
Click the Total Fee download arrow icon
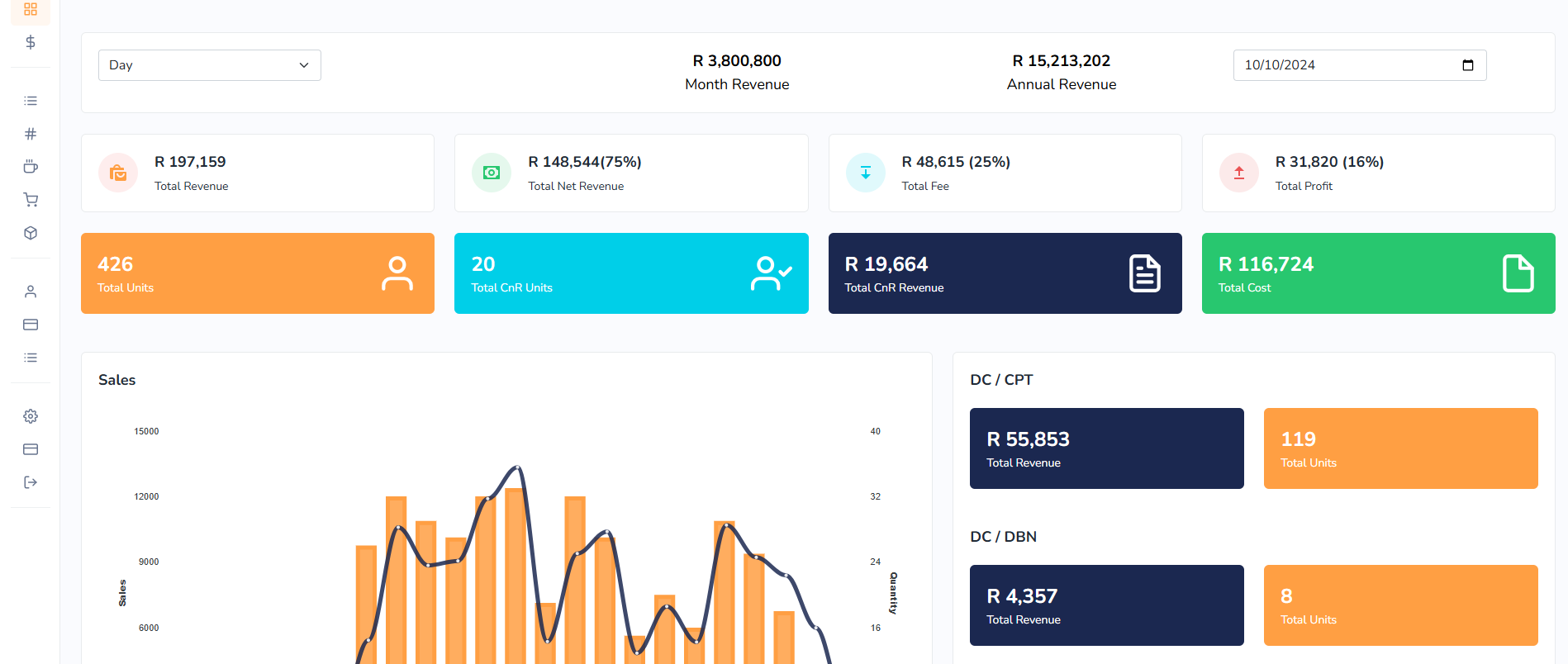coord(866,173)
